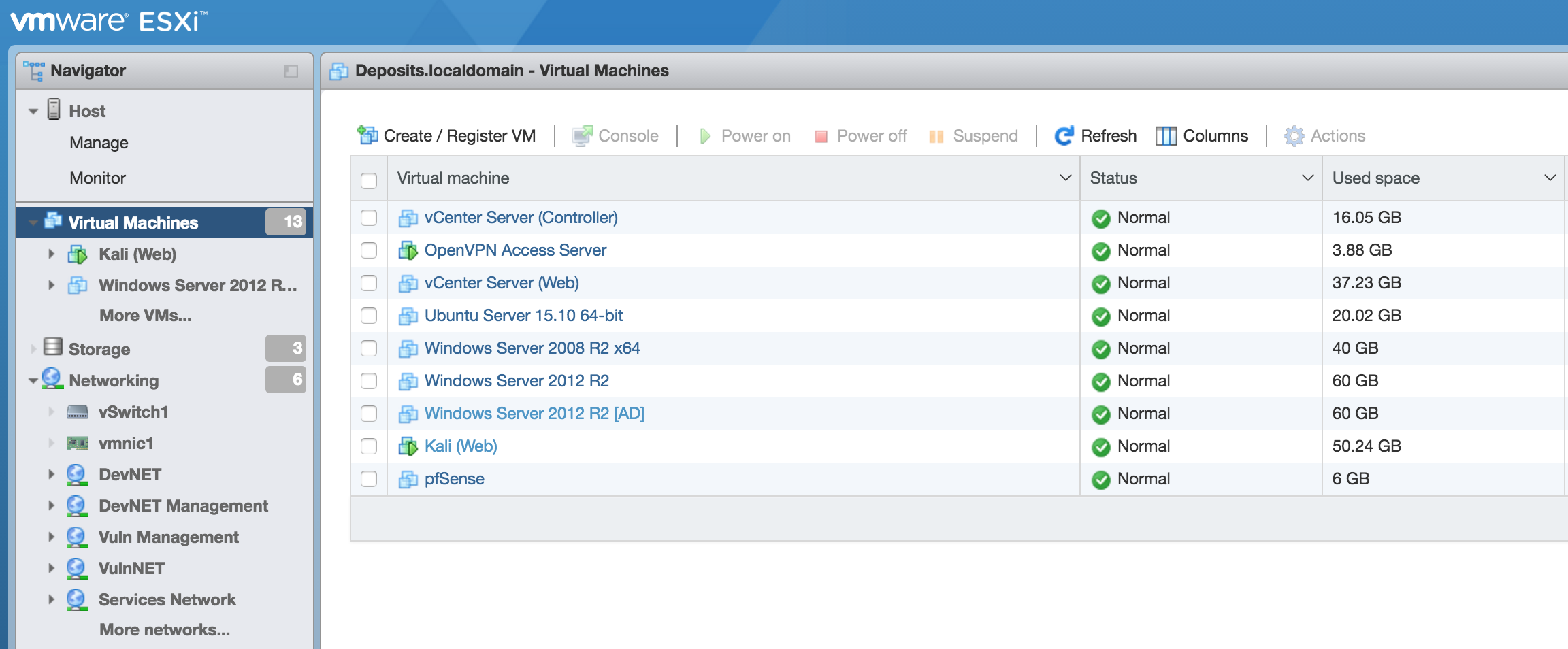Collapse the Host tree section

click(33, 112)
